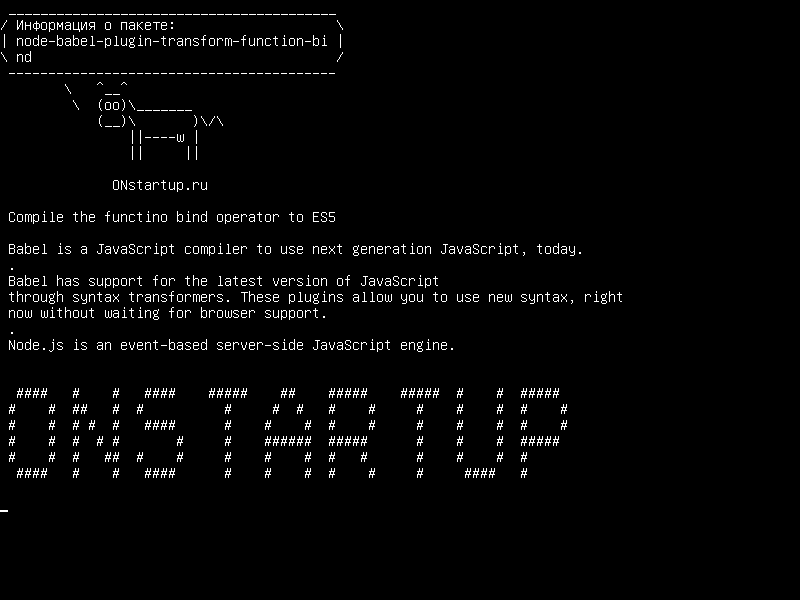This screenshot has height=600, width=800.
Task: Click the blinking terminal cursor
Action: click(x=4, y=510)
